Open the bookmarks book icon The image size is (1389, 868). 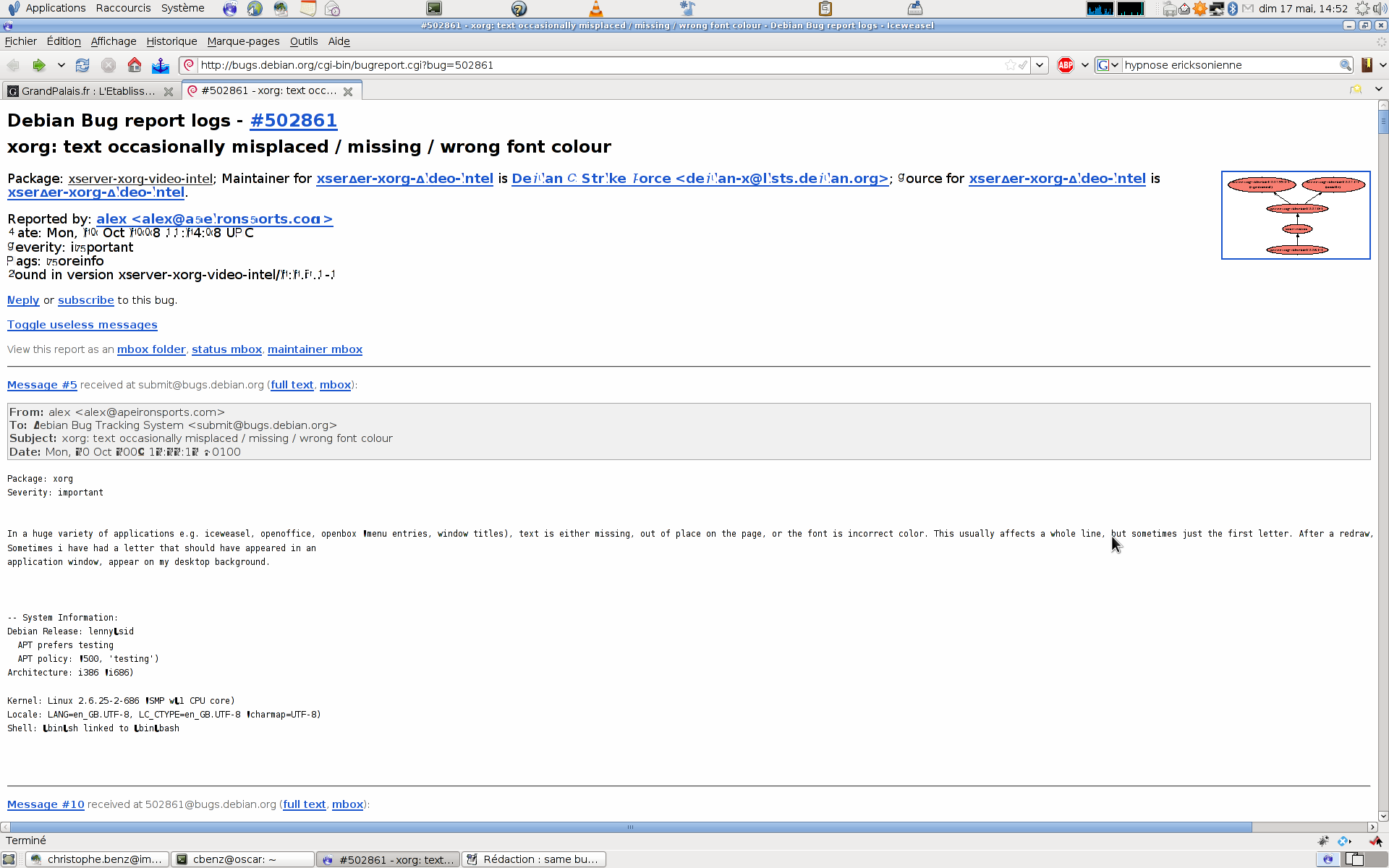1367,65
